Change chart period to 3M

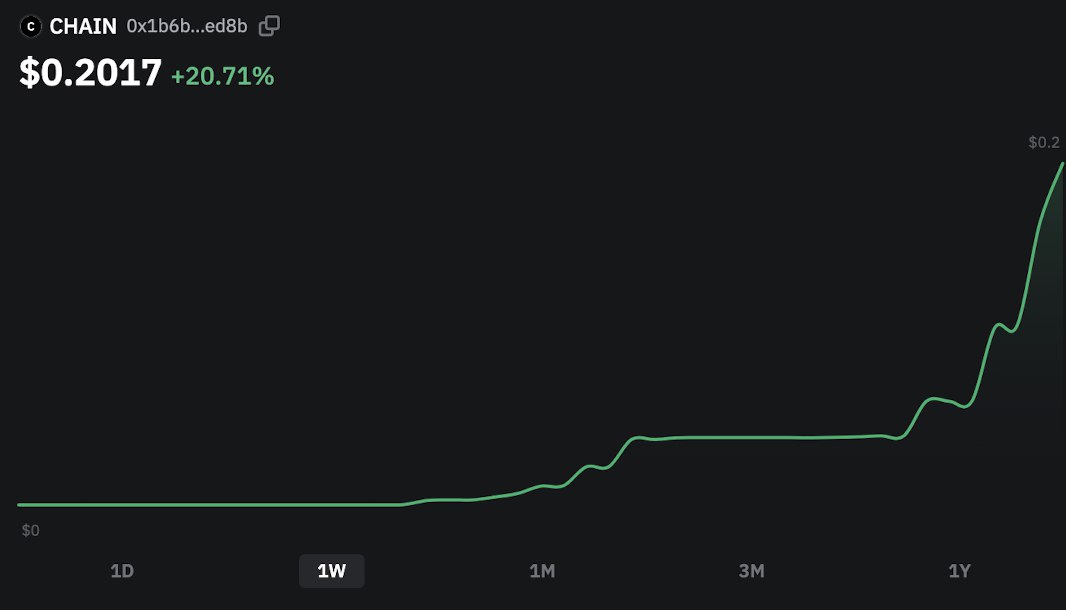(751, 571)
